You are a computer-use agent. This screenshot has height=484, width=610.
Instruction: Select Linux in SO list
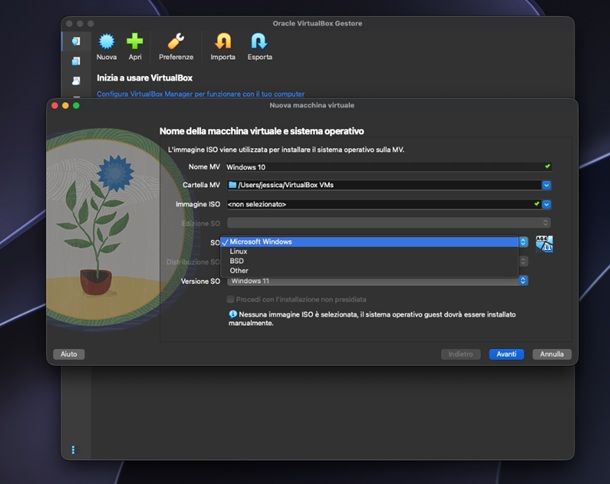[x=370, y=251]
